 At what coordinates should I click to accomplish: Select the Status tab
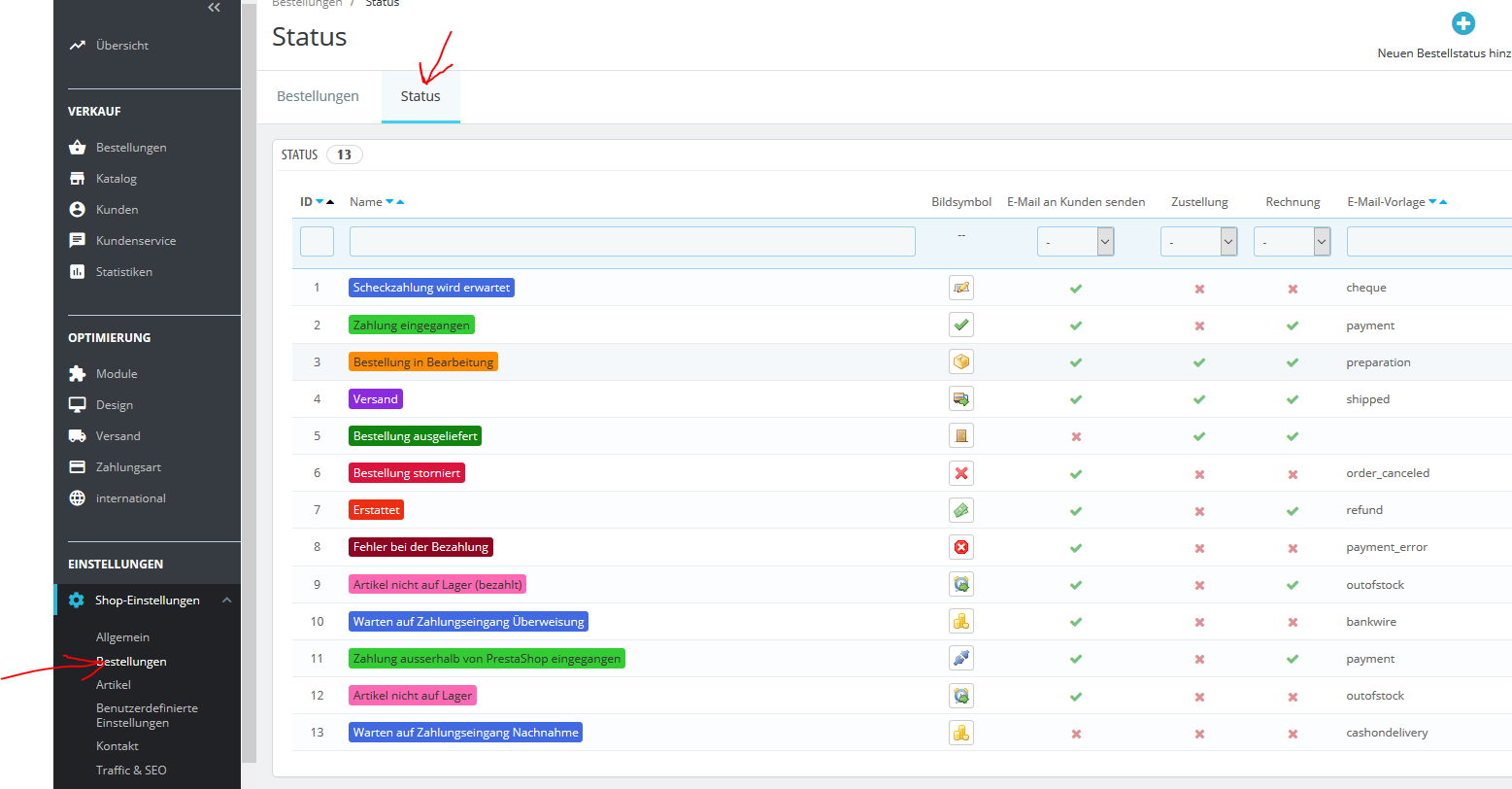pos(420,96)
